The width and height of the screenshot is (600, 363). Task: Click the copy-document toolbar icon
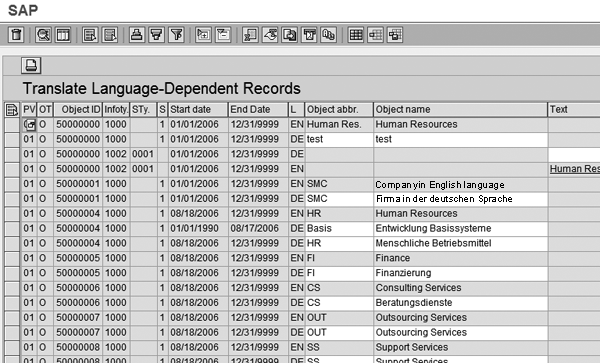[290, 35]
